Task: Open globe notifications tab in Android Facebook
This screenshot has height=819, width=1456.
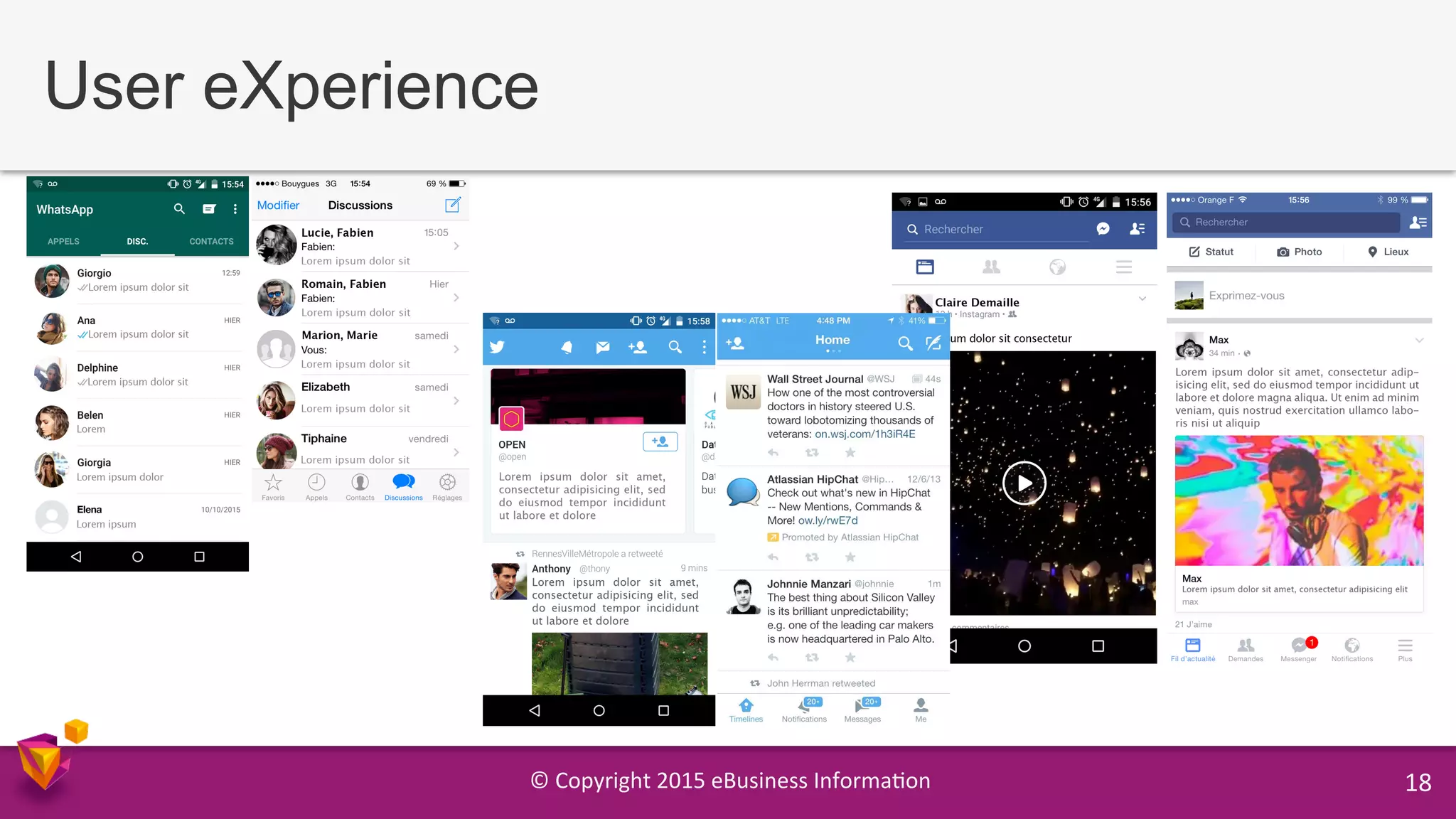Action: click(x=1058, y=267)
